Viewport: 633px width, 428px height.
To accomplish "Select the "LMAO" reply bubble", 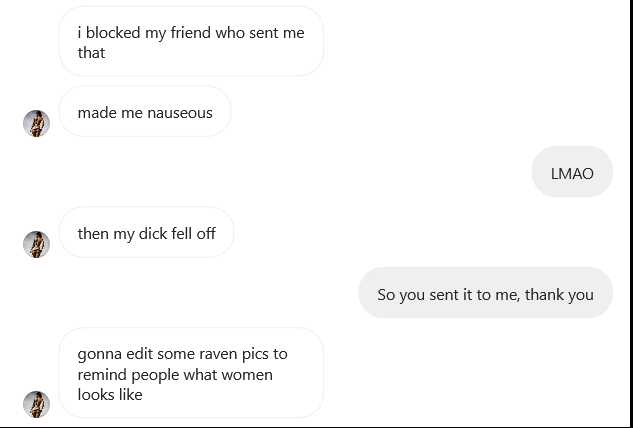I will coord(572,173).
